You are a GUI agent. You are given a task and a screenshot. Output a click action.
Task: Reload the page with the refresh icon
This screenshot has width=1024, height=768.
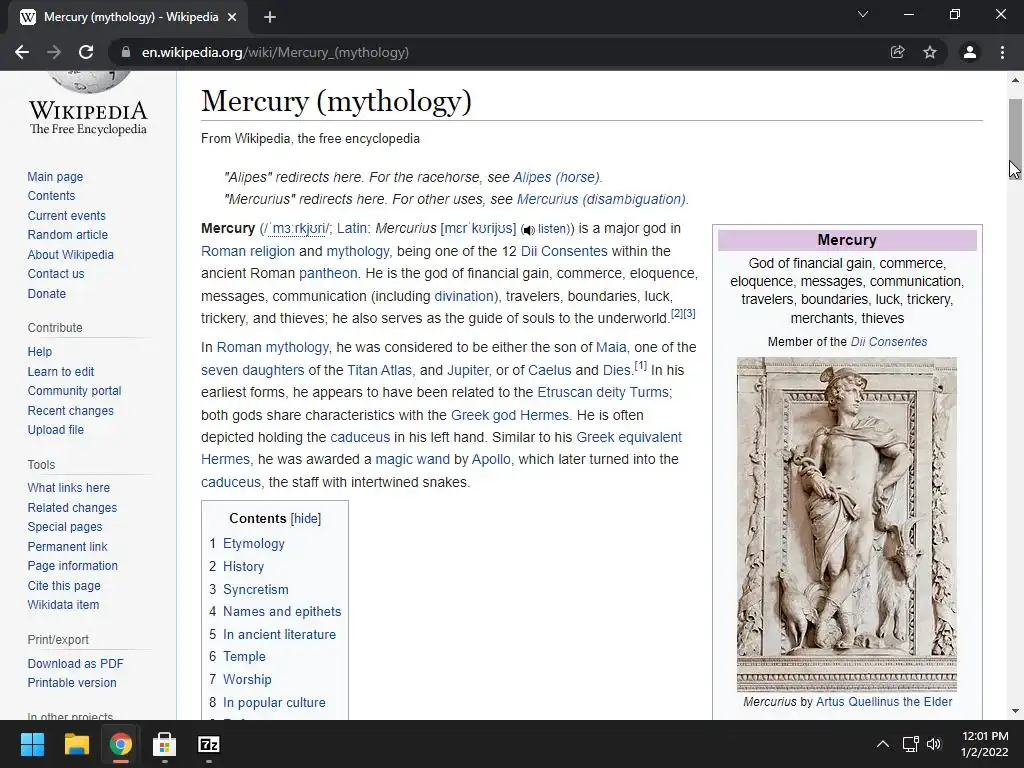[86, 52]
